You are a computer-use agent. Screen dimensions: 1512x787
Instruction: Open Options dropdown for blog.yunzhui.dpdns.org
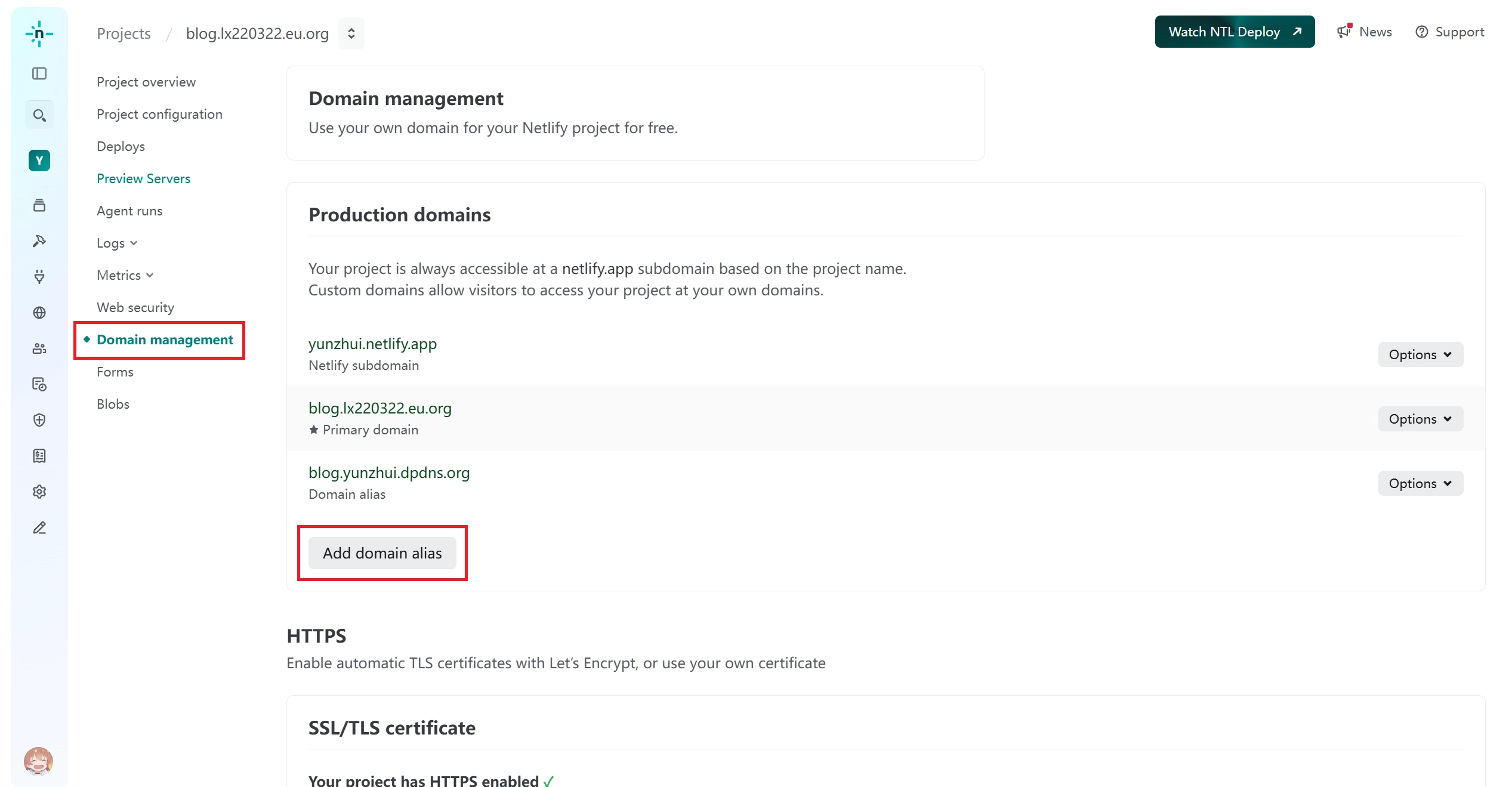1420,483
